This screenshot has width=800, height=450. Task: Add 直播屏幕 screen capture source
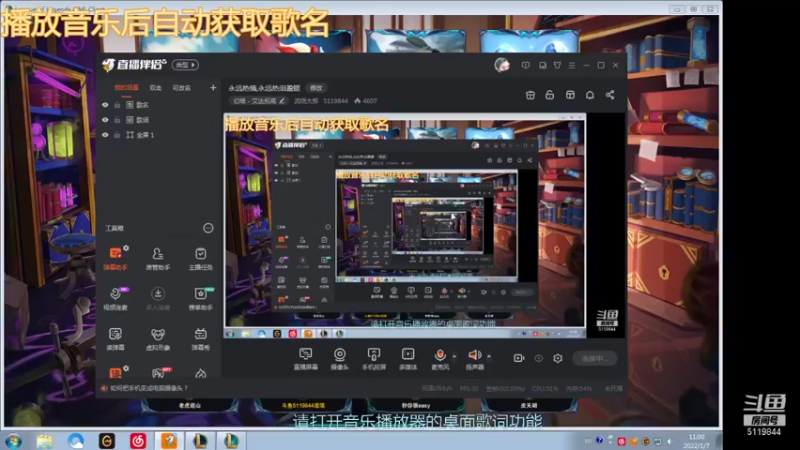click(306, 359)
